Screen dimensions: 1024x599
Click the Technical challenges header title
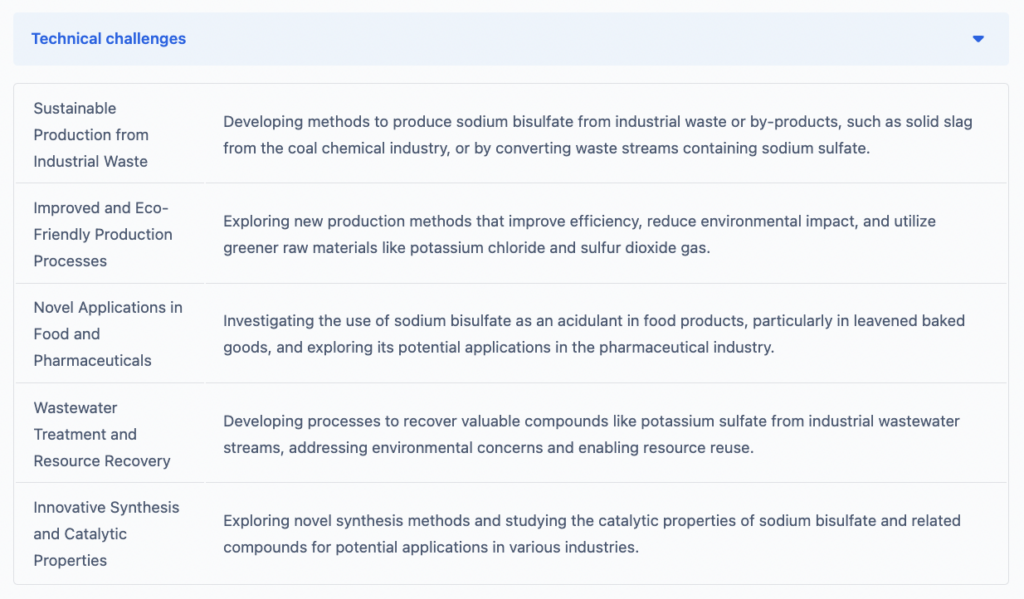tap(108, 39)
